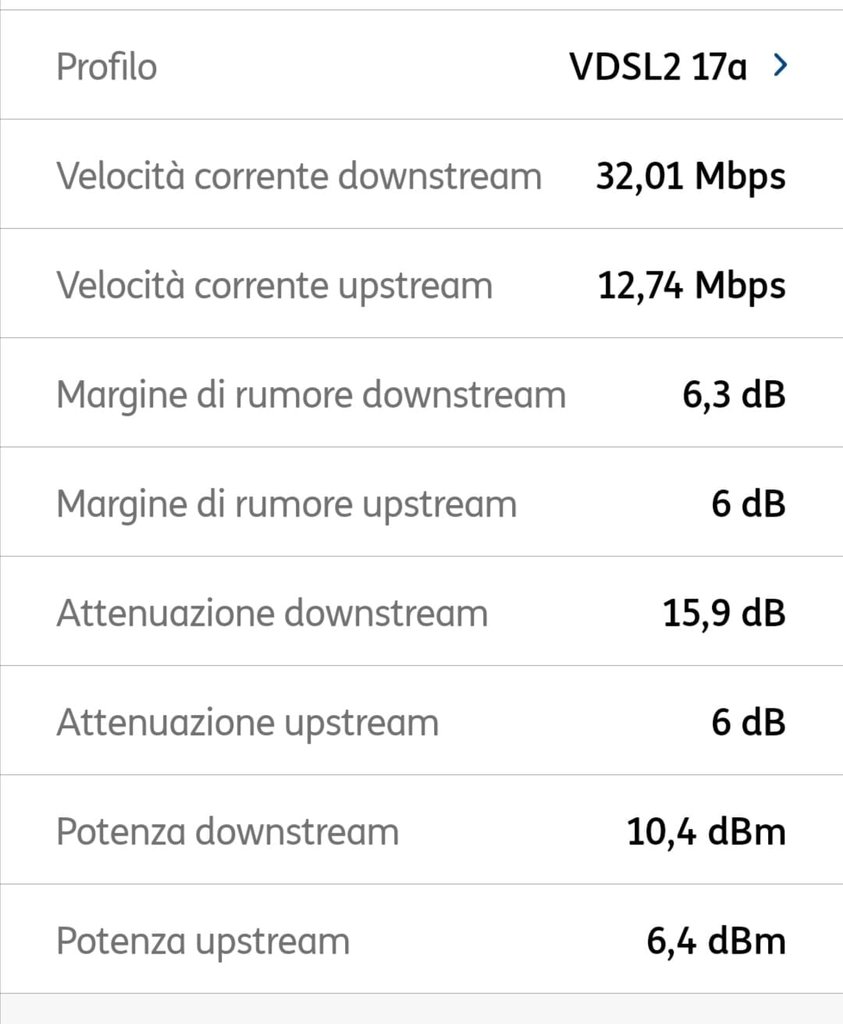This screenshot has width=843, height=1024.
Task: Tap the 6,4 dBm value
Action: pyautogui.click(x=716, y=940)
